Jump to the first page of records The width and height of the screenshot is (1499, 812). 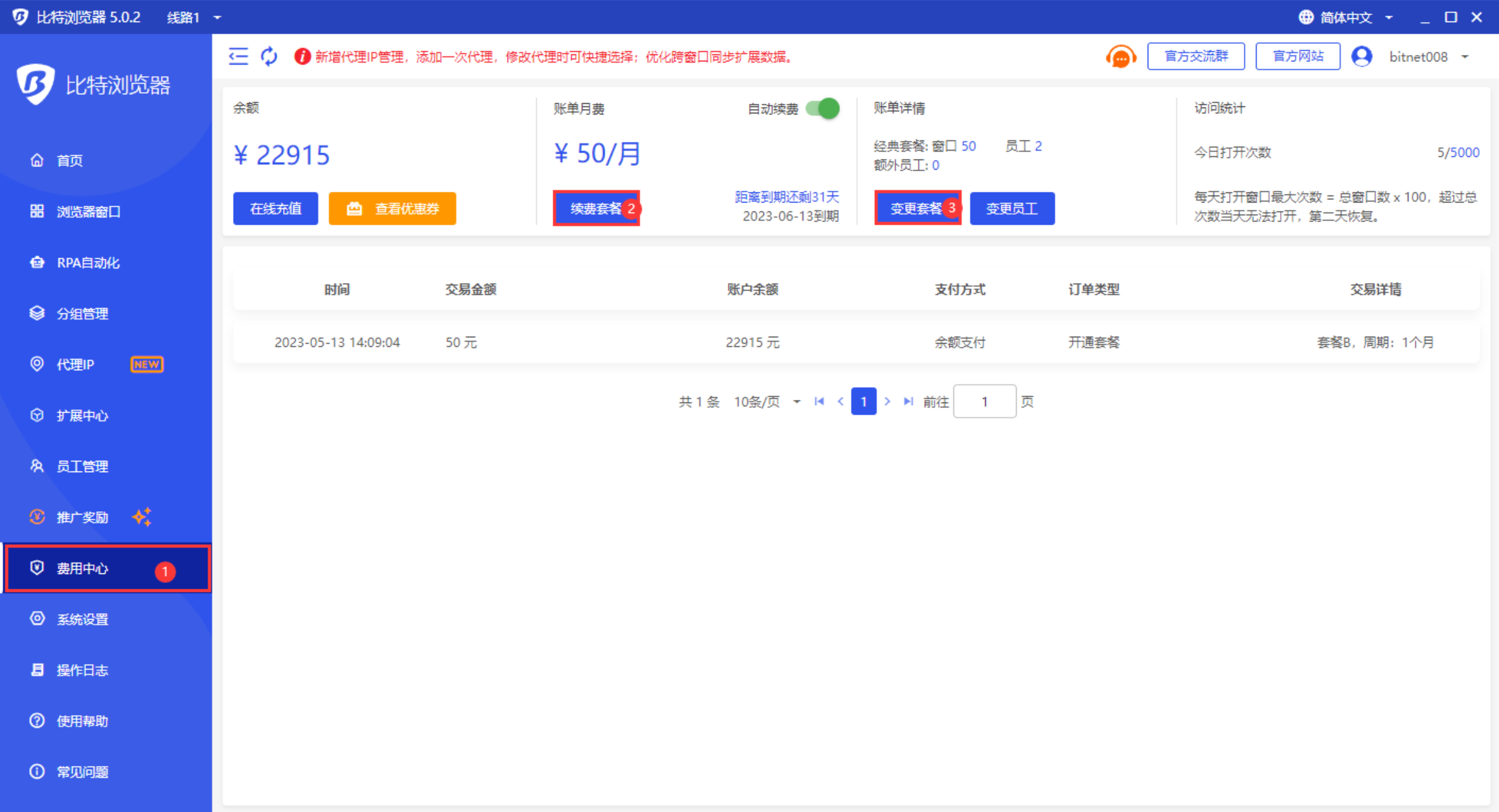(x=819, y=401)
